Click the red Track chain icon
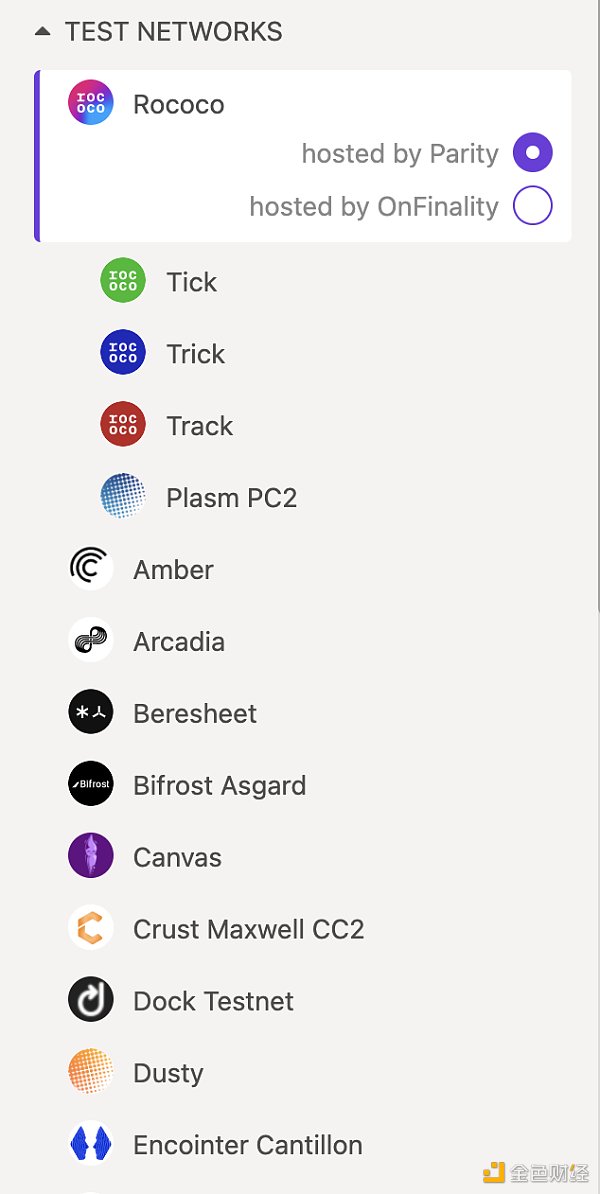The height and width of the screenshot is (1194, 600). point(123,425)
